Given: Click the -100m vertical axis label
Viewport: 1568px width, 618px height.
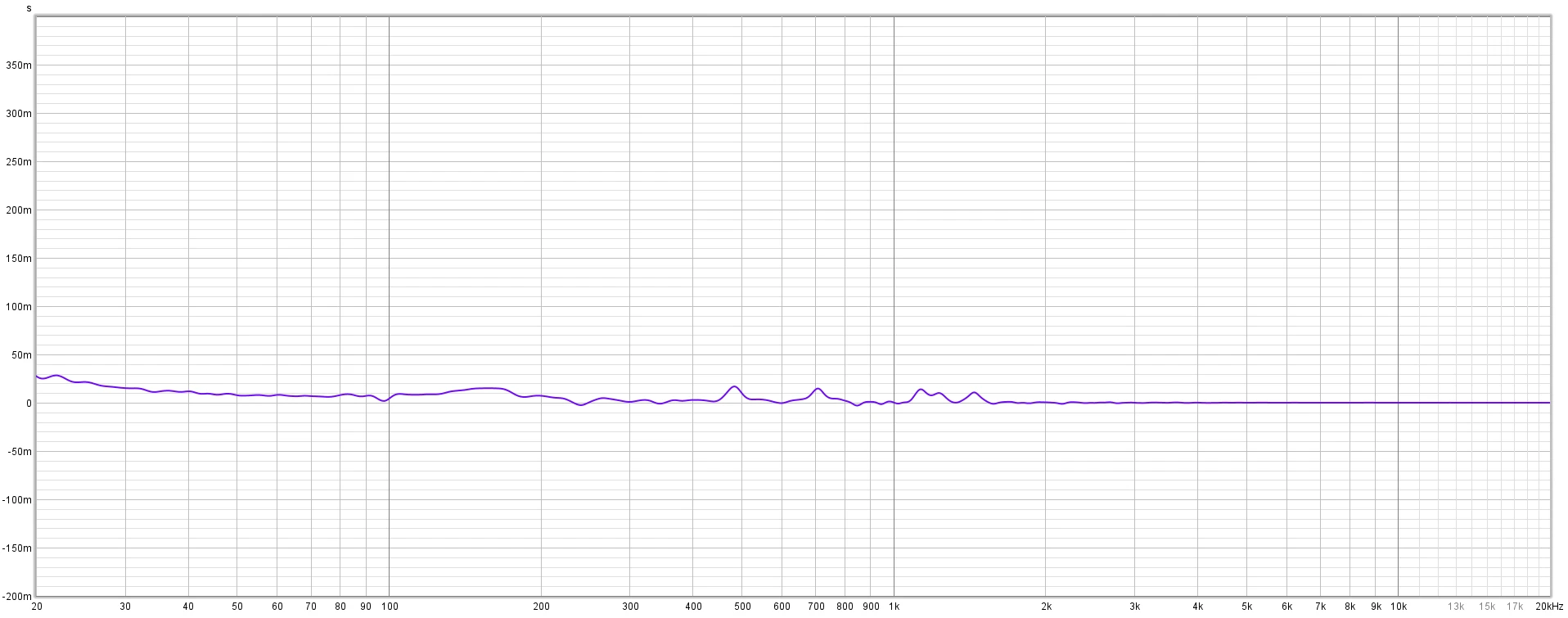Looking at the screenshot, I should coord(17,500).
